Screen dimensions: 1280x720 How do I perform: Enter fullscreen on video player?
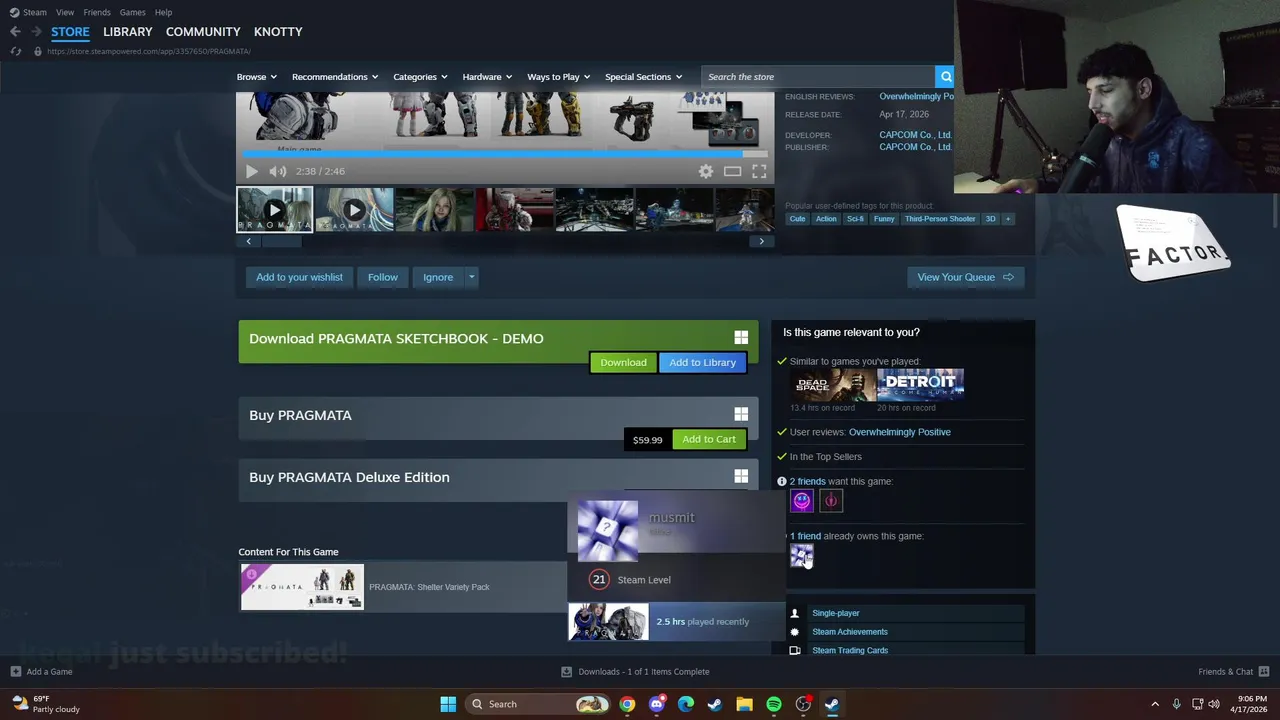click(759, 171)
